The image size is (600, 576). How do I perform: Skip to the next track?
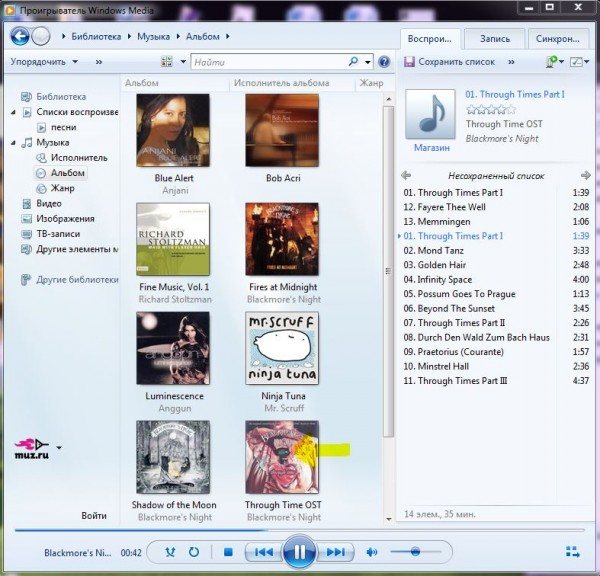pos(336,552)
